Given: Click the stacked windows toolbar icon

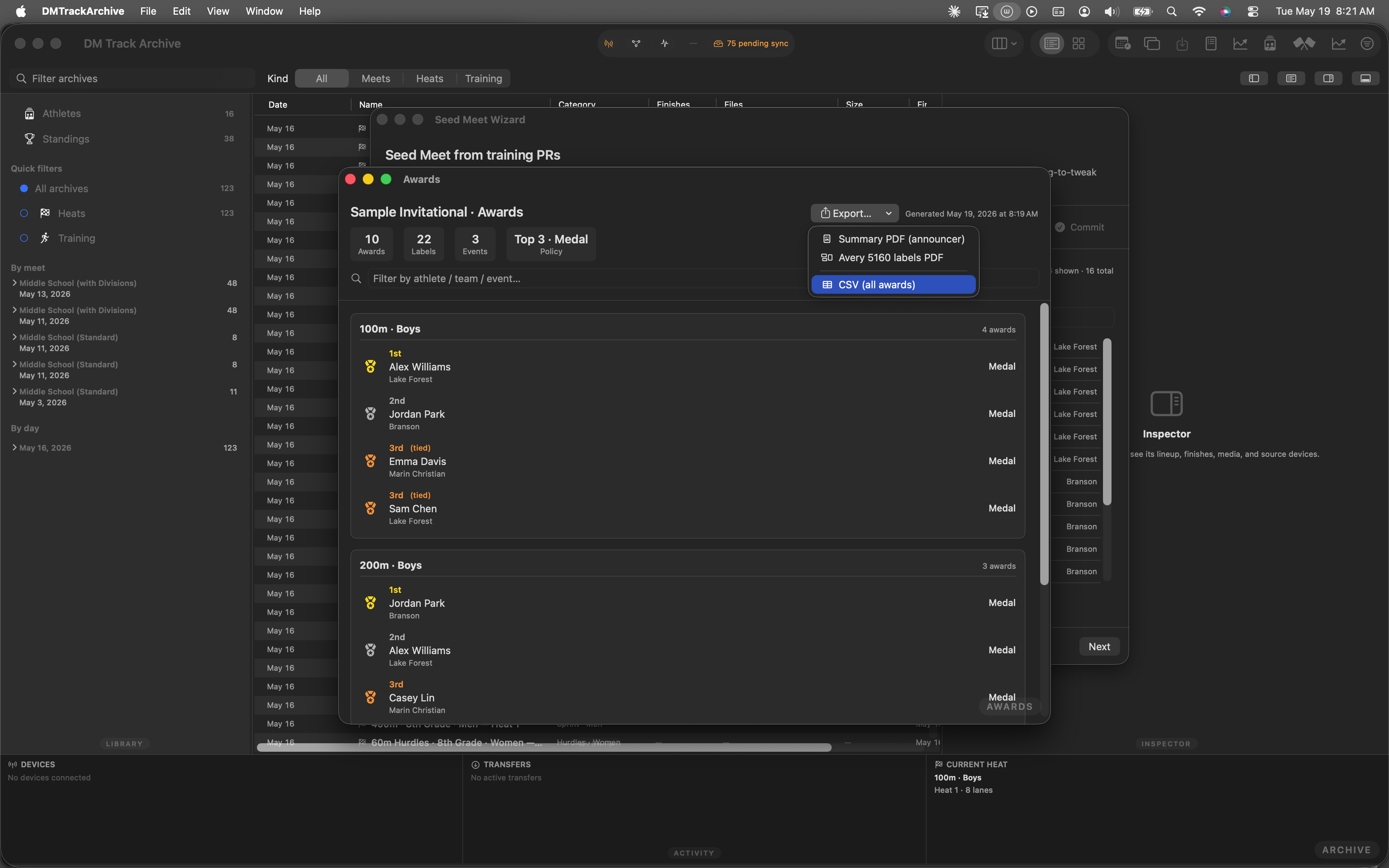Looking at the screenshot, I should [x=1151, y=44].
